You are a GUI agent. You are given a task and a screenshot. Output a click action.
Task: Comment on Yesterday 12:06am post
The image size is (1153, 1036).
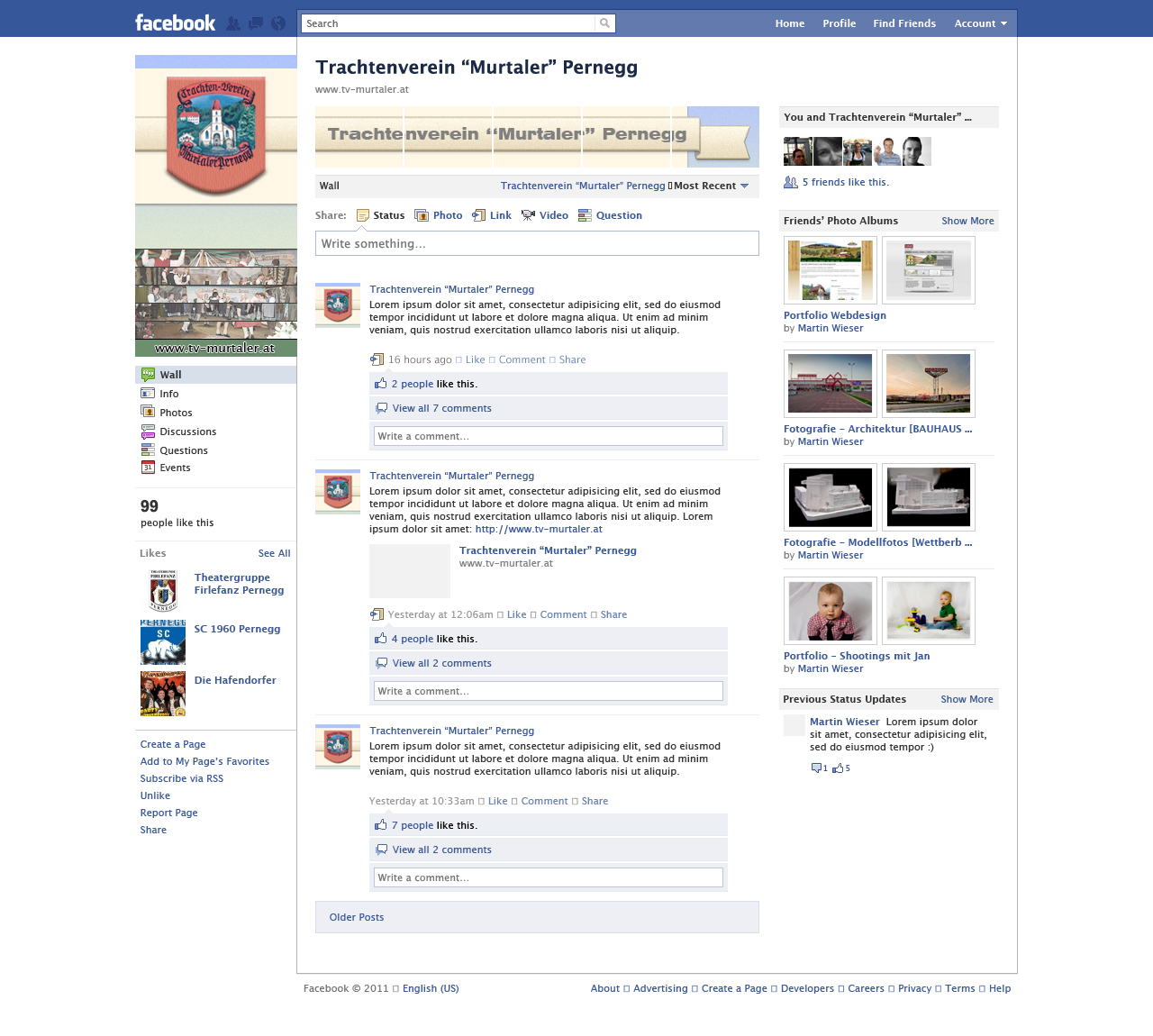point(563,614)
